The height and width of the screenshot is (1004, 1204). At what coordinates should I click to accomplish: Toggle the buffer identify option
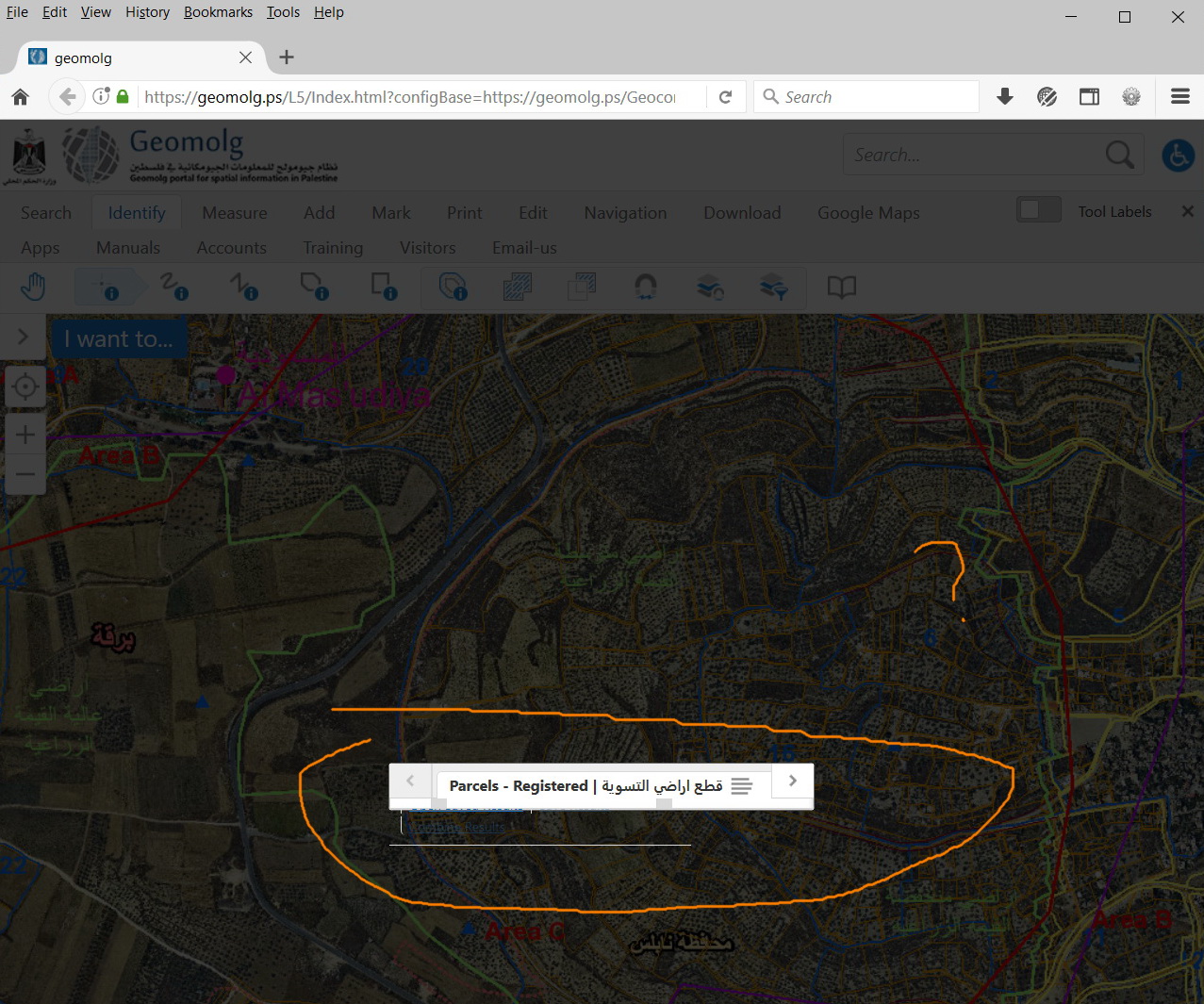pos(454,287)
